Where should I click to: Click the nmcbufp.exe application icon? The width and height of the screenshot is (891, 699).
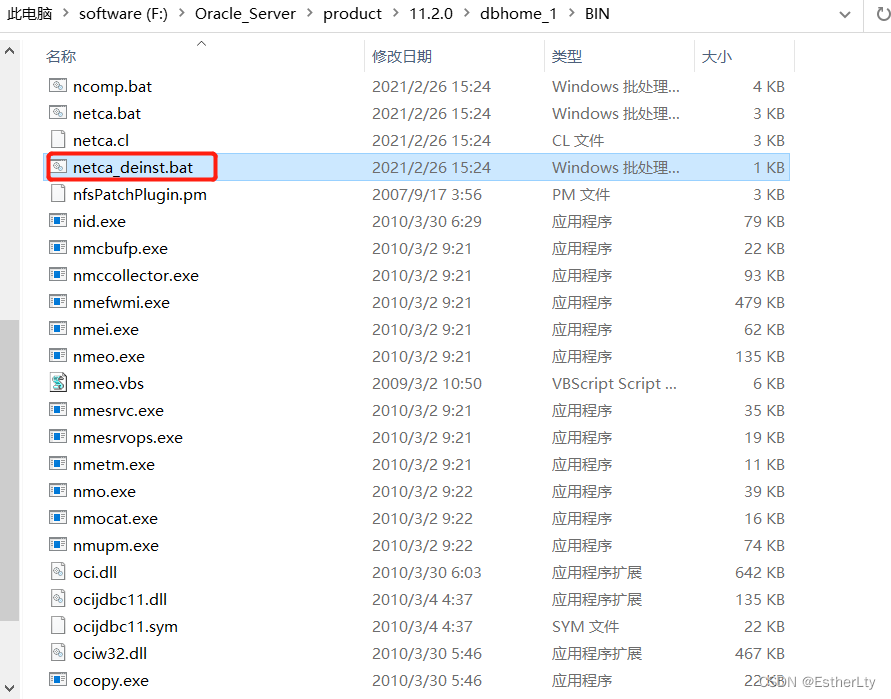(57, 248)
